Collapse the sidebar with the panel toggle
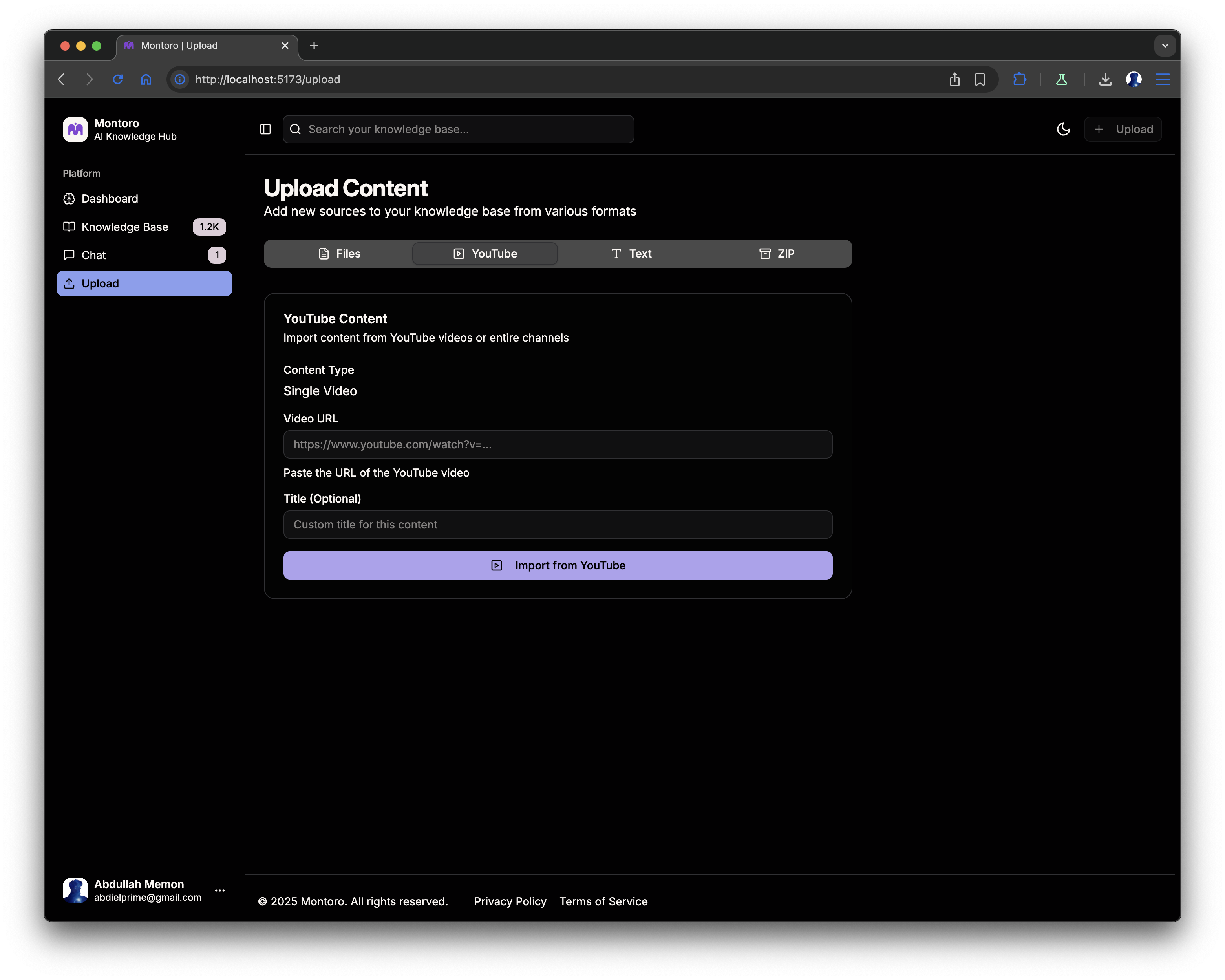The image size is (1225, 980). tap(265, 129)
